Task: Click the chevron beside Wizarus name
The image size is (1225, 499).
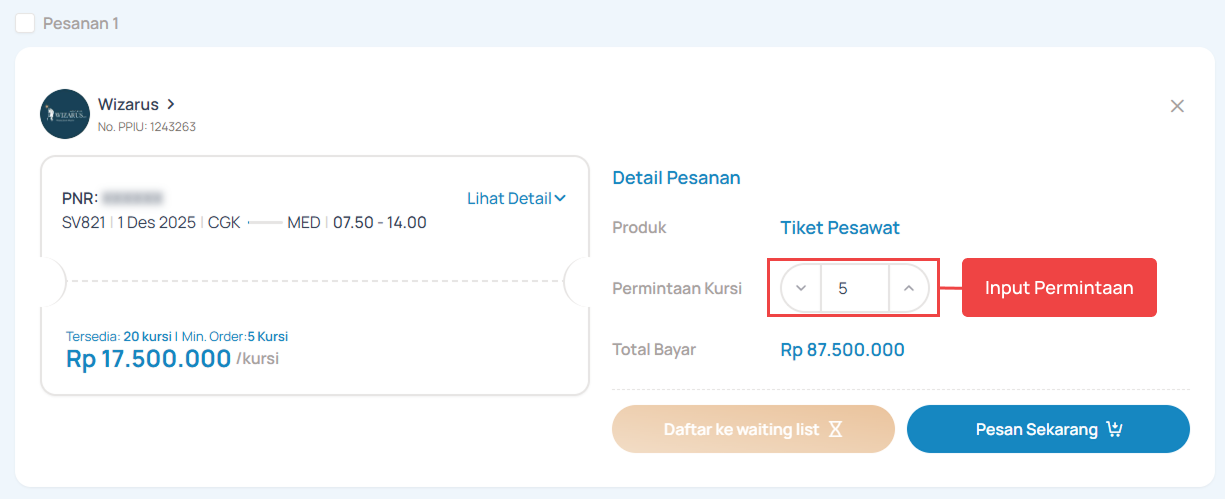Action: [171, 104]
